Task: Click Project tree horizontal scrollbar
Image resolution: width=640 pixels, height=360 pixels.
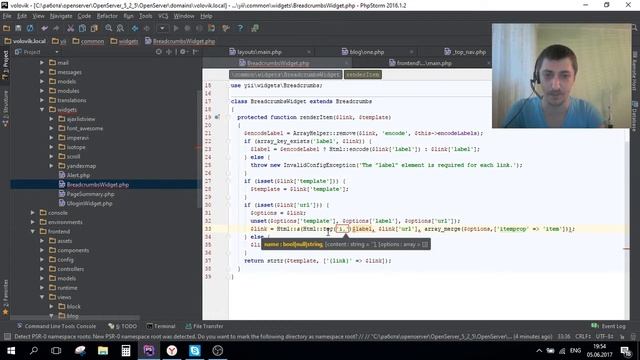Action: (76, 317)
